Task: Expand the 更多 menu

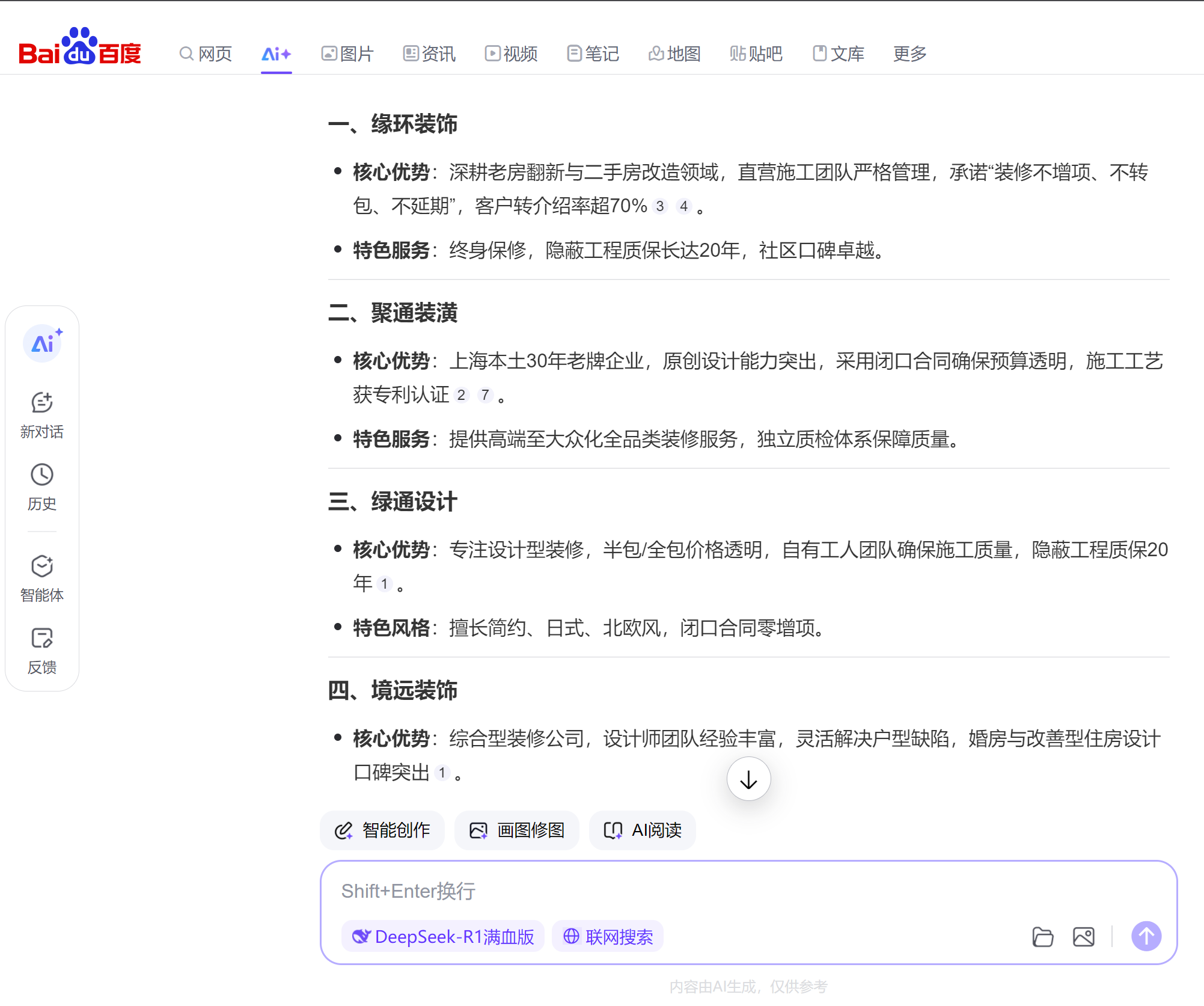Action: 909,54
